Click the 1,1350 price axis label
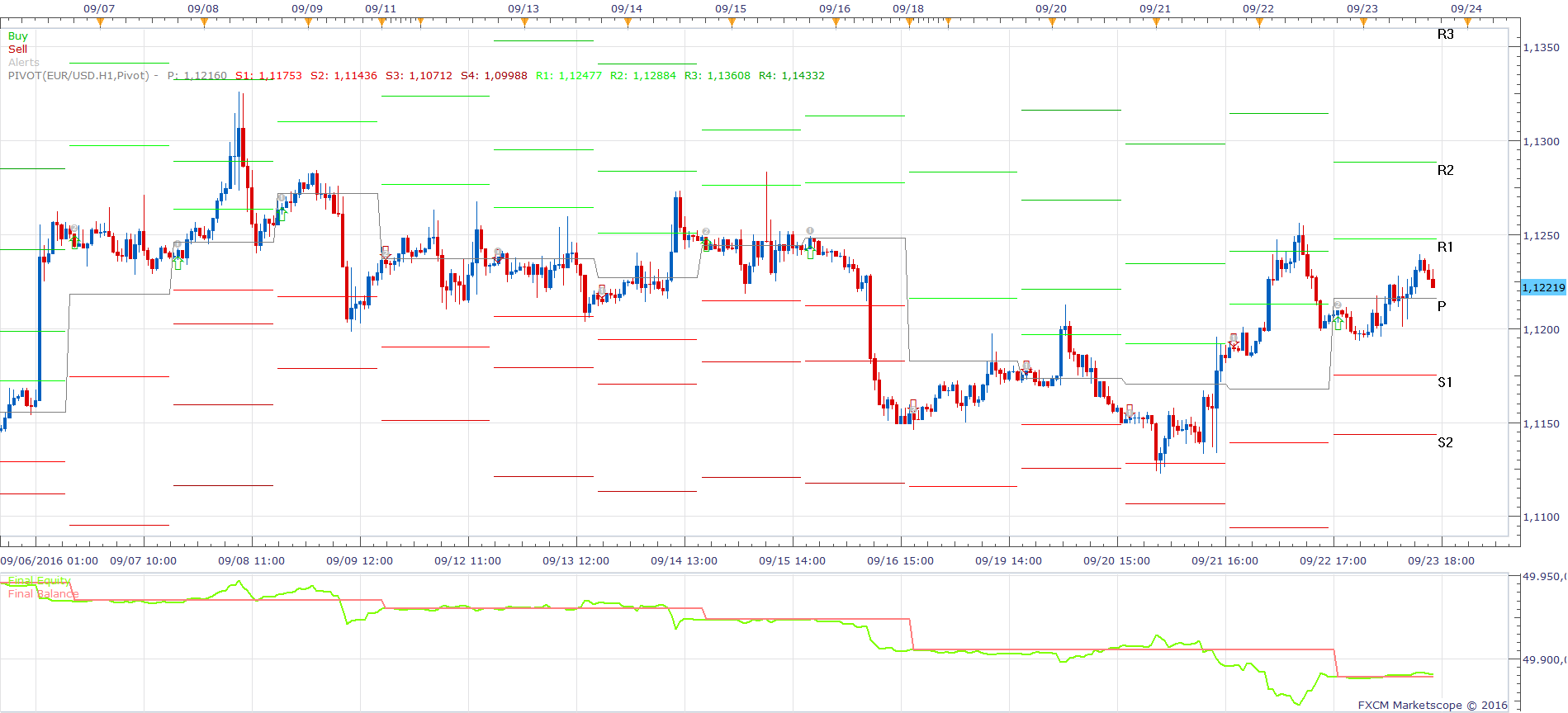1568x713 pixels. pyautogui.click(x=1542, y=48)
